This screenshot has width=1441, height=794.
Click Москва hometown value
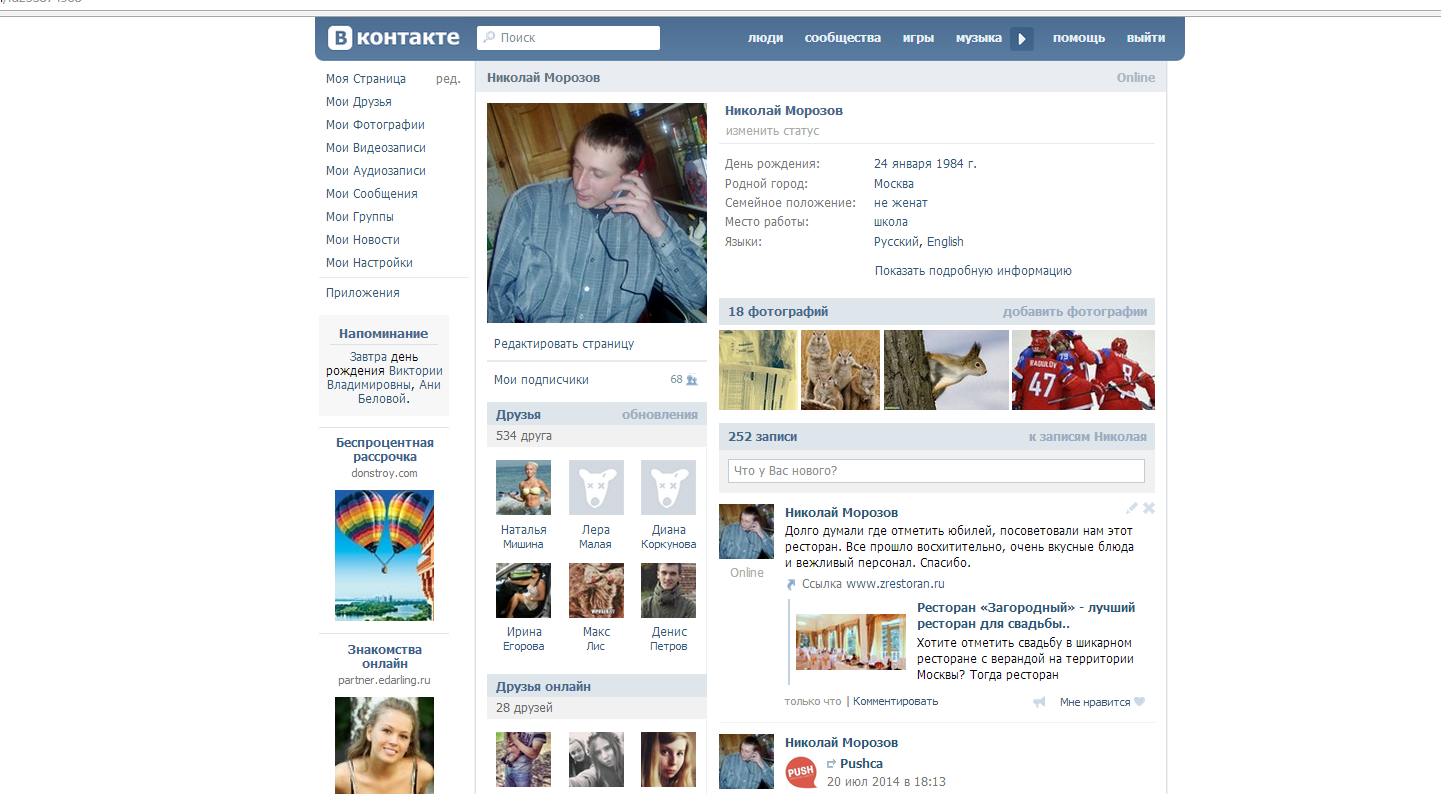[x=894, y=184]
